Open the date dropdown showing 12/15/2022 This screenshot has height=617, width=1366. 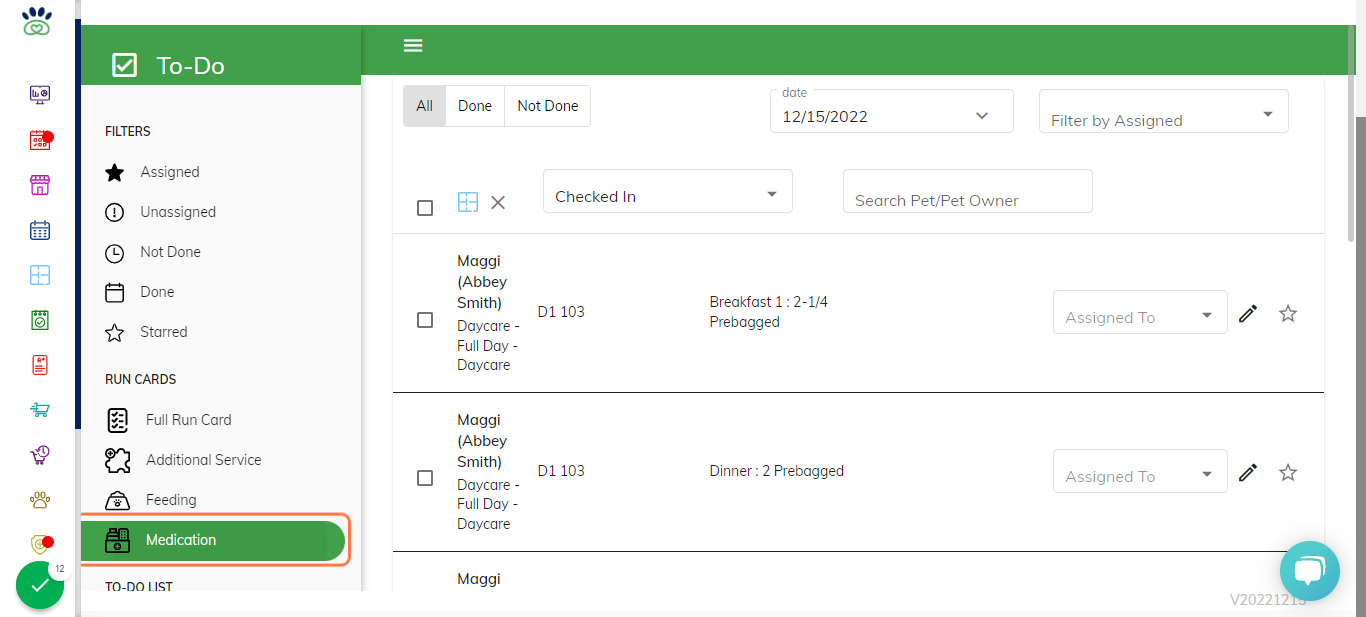tap(892, 111)
